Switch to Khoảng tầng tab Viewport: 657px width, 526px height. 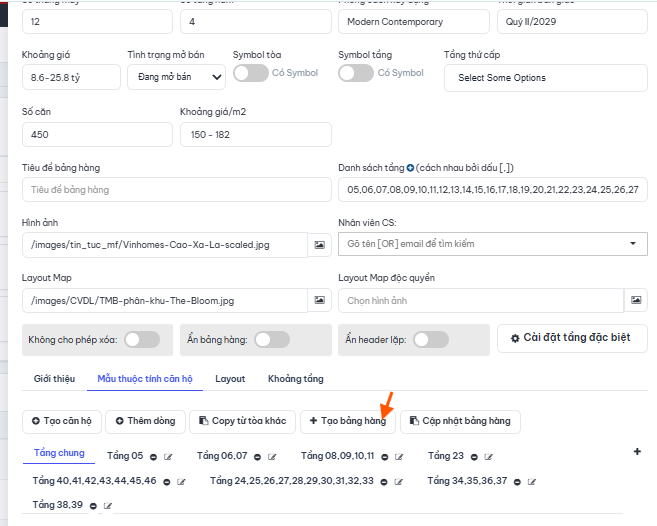coord(296,378)
